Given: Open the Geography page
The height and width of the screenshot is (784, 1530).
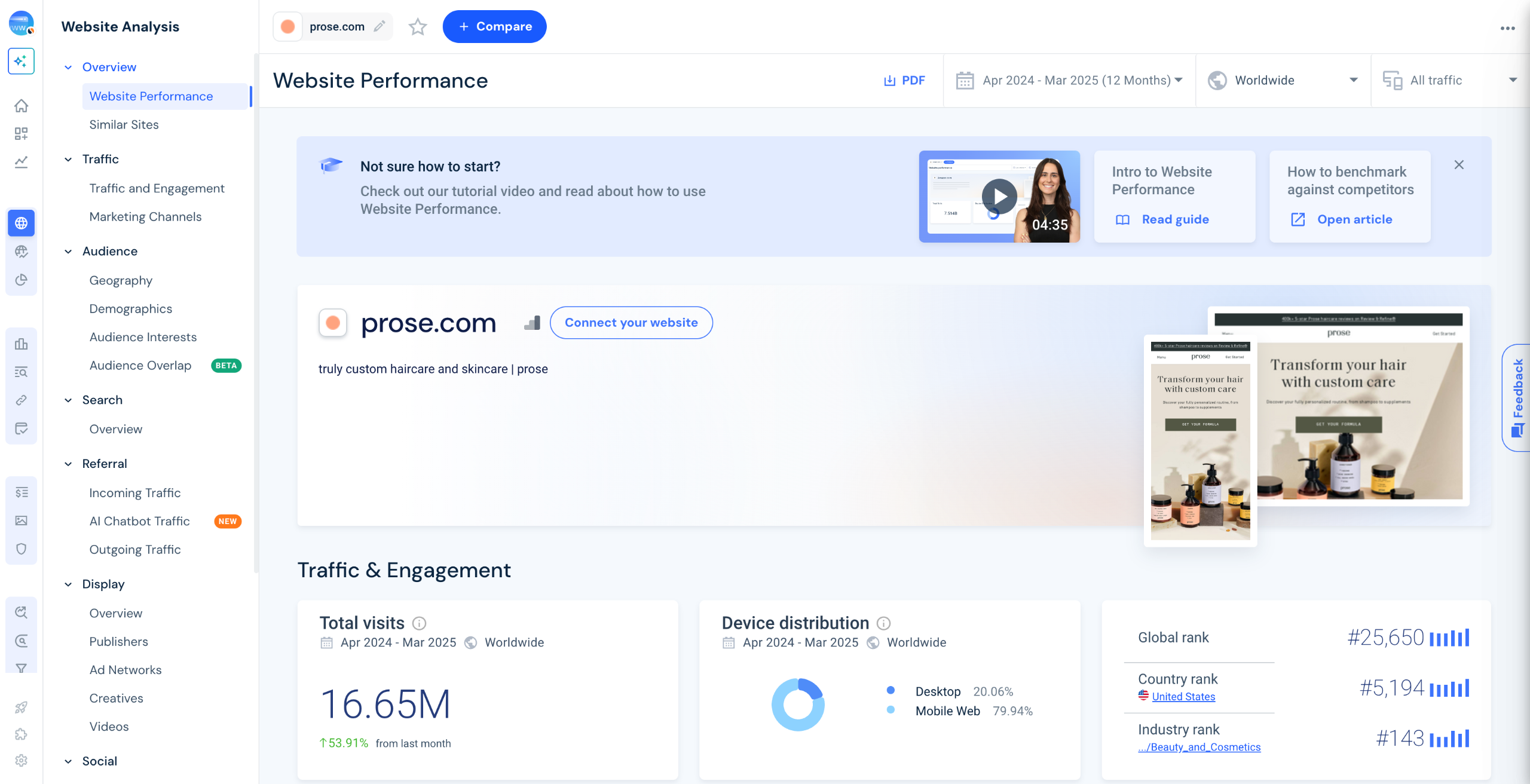Looking at the screenshot, I should (121, 280).
